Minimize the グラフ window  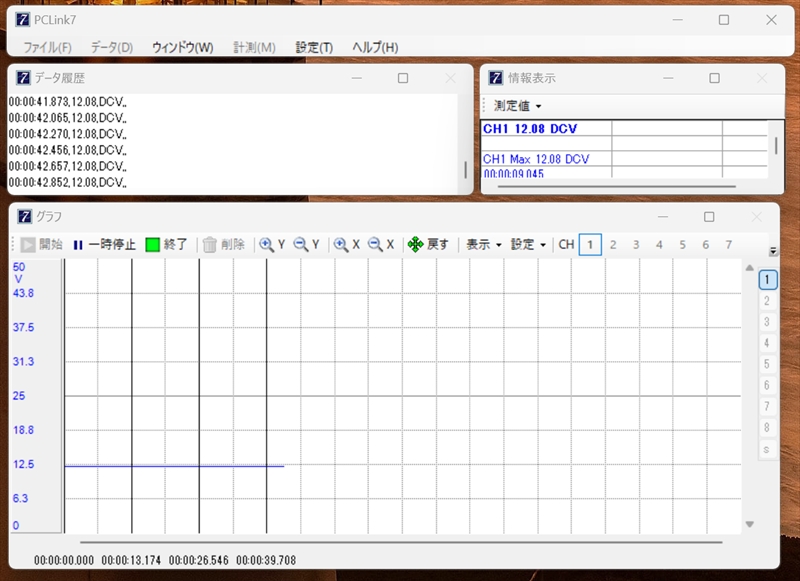pyautogui.click(x=663, y=217)
